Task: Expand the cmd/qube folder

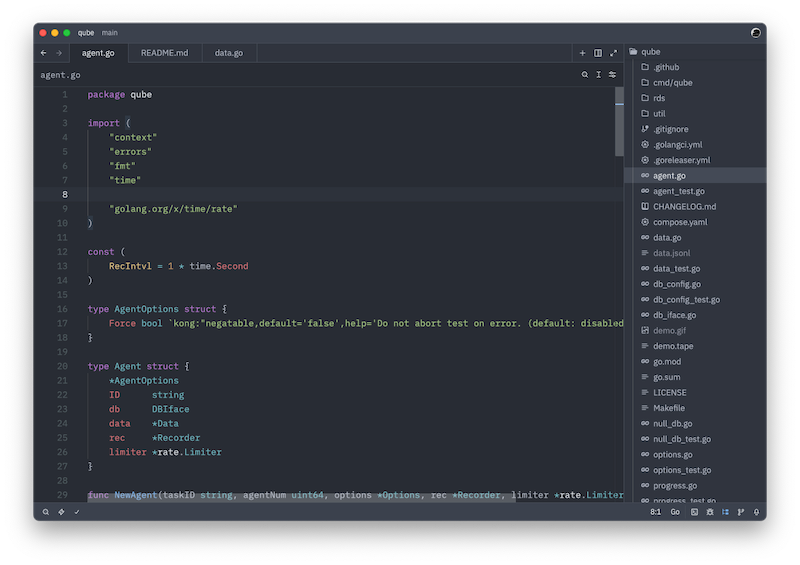Action: point(695,83)
